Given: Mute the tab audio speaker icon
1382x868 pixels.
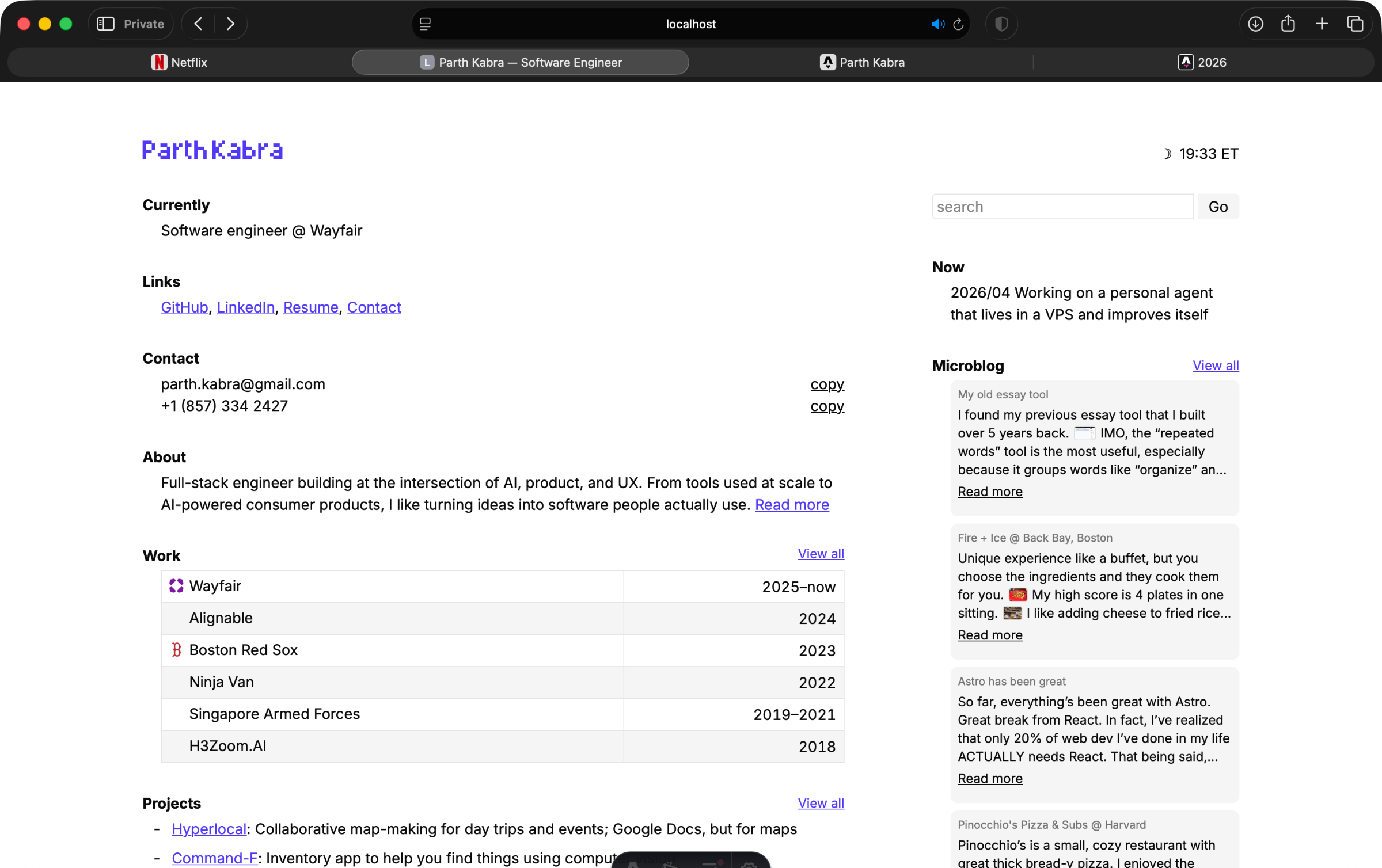Looking at the screenshot, I should 937,24.
